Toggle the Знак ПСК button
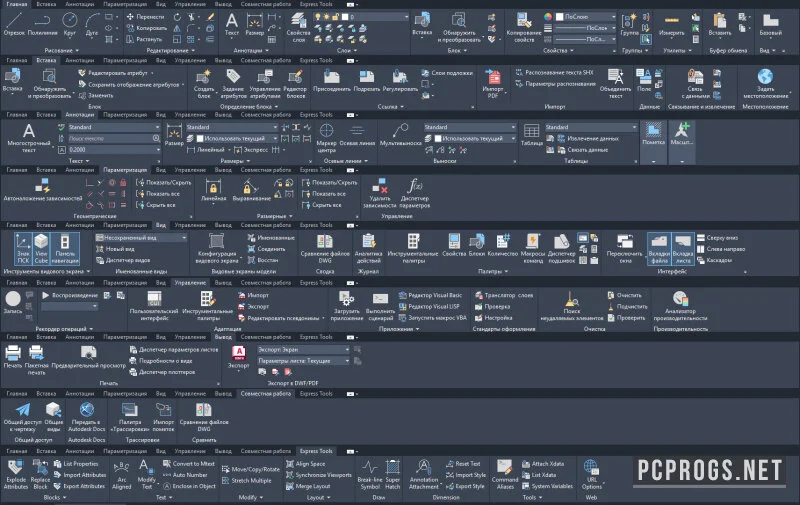800x505 pixels. point(23,248)
